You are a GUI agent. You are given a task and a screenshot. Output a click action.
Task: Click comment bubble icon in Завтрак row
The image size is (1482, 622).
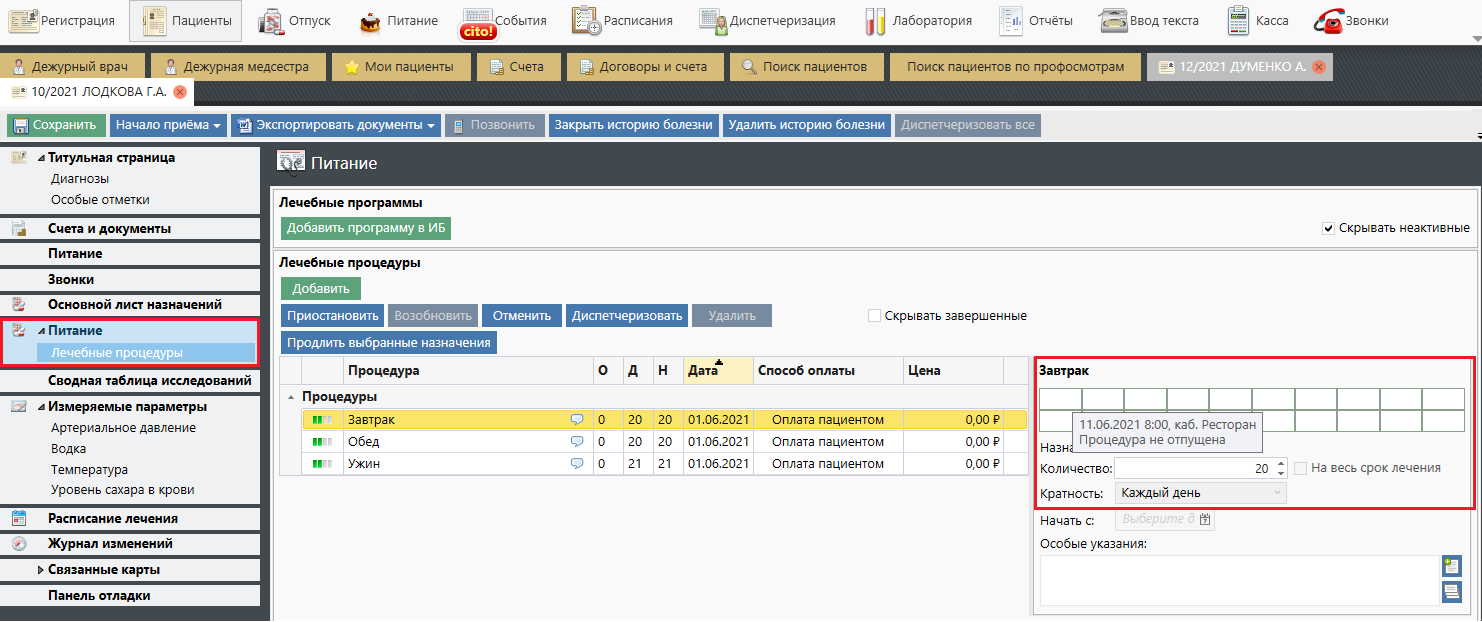(577, 420)
